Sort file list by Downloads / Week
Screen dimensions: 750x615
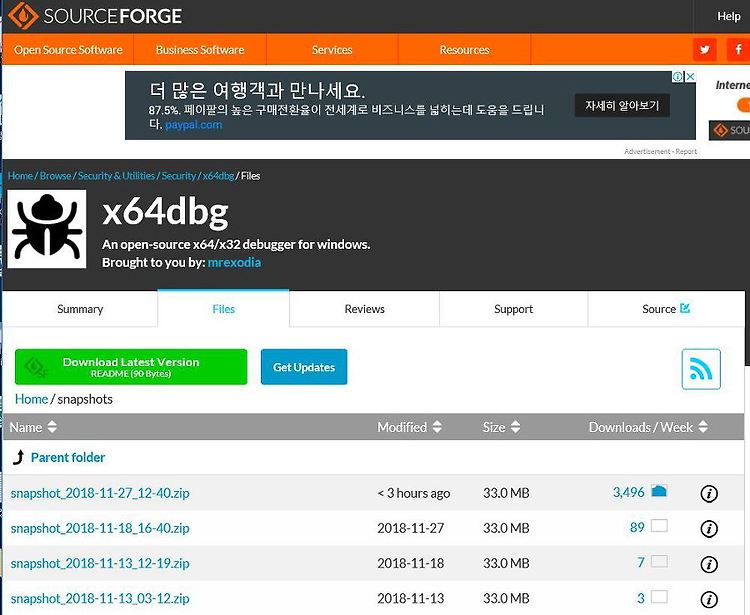648,427
